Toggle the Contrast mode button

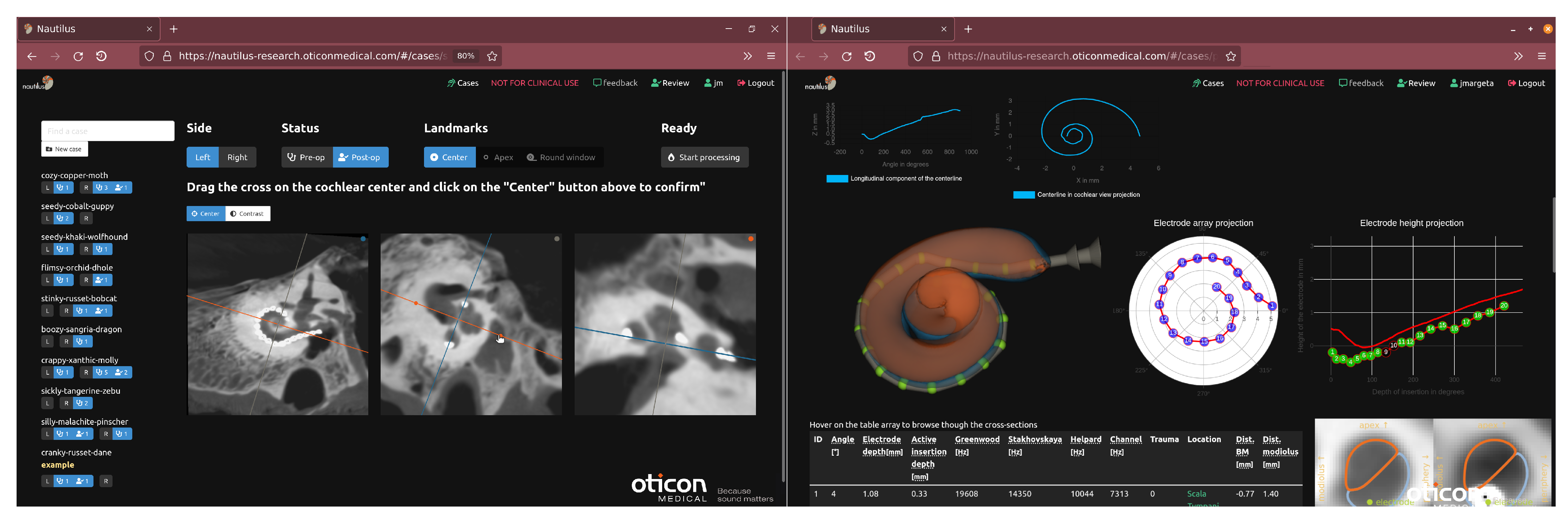[247, 214]
